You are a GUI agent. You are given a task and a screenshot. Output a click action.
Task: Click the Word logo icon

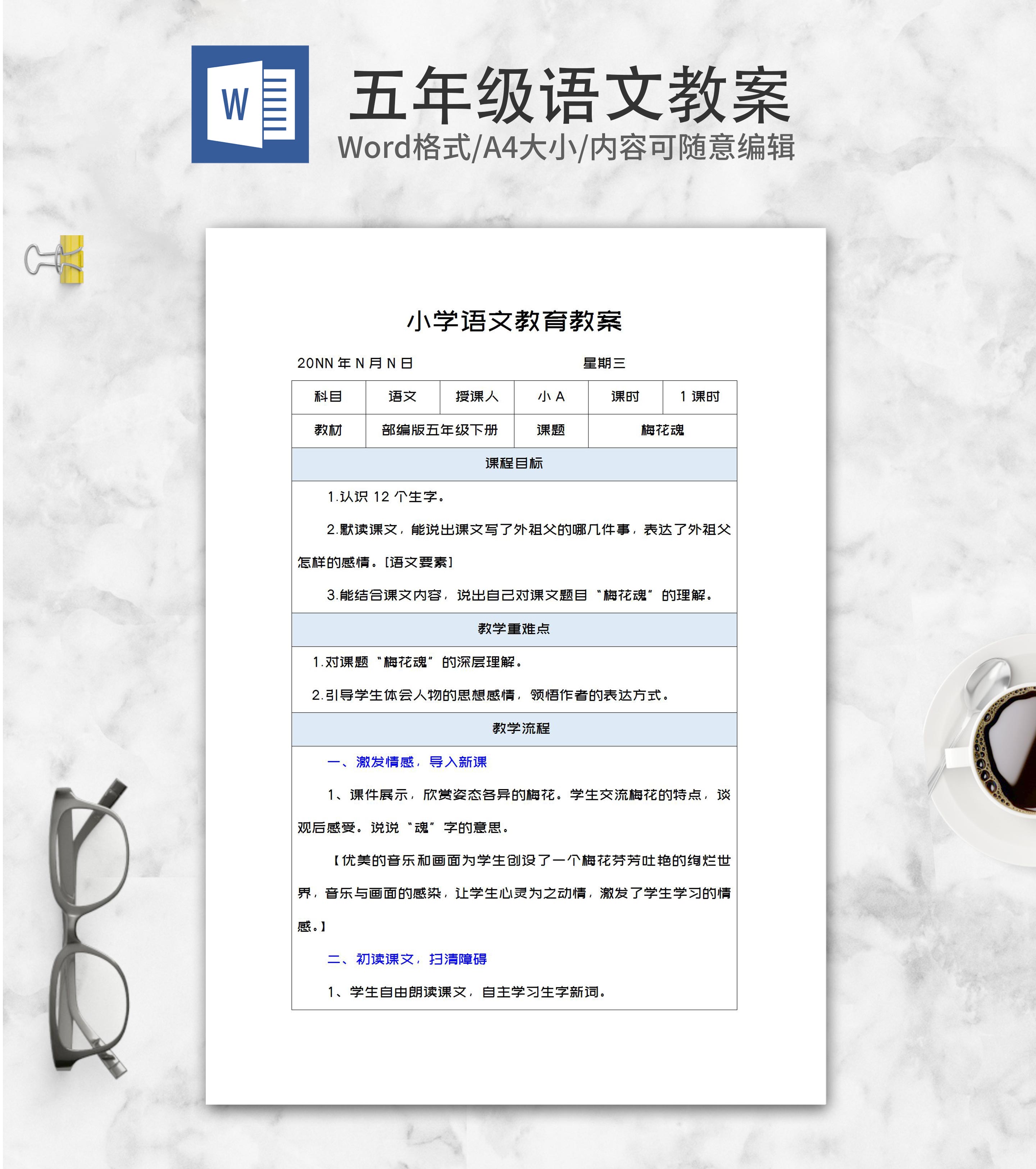(x=250, y=104)
